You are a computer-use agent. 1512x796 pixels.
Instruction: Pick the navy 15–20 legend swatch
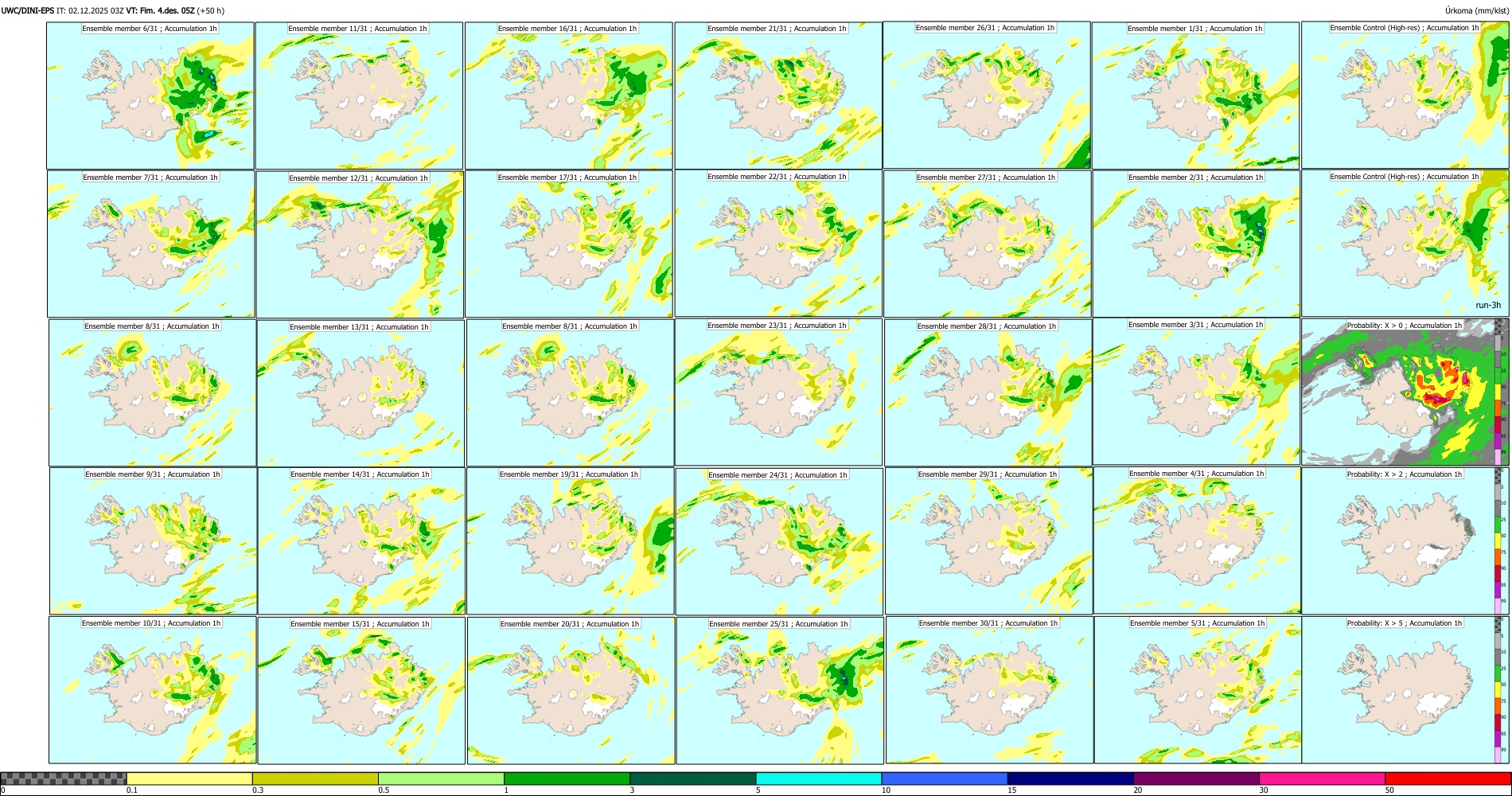click(1070, 778)
